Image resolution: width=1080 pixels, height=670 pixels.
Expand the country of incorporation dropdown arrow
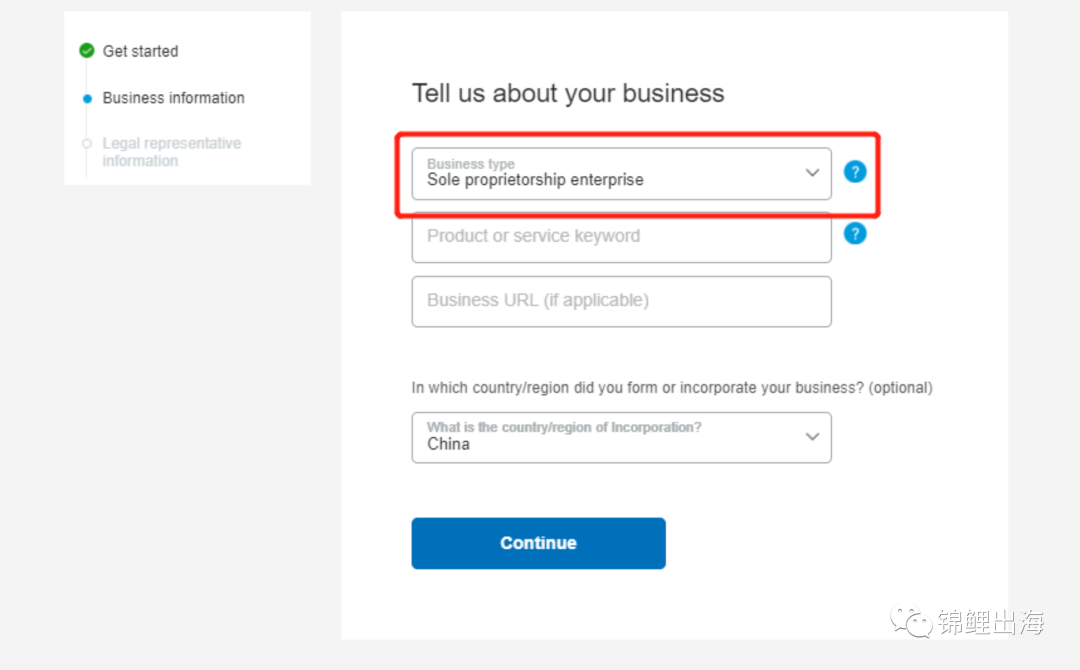coord(812,437)
